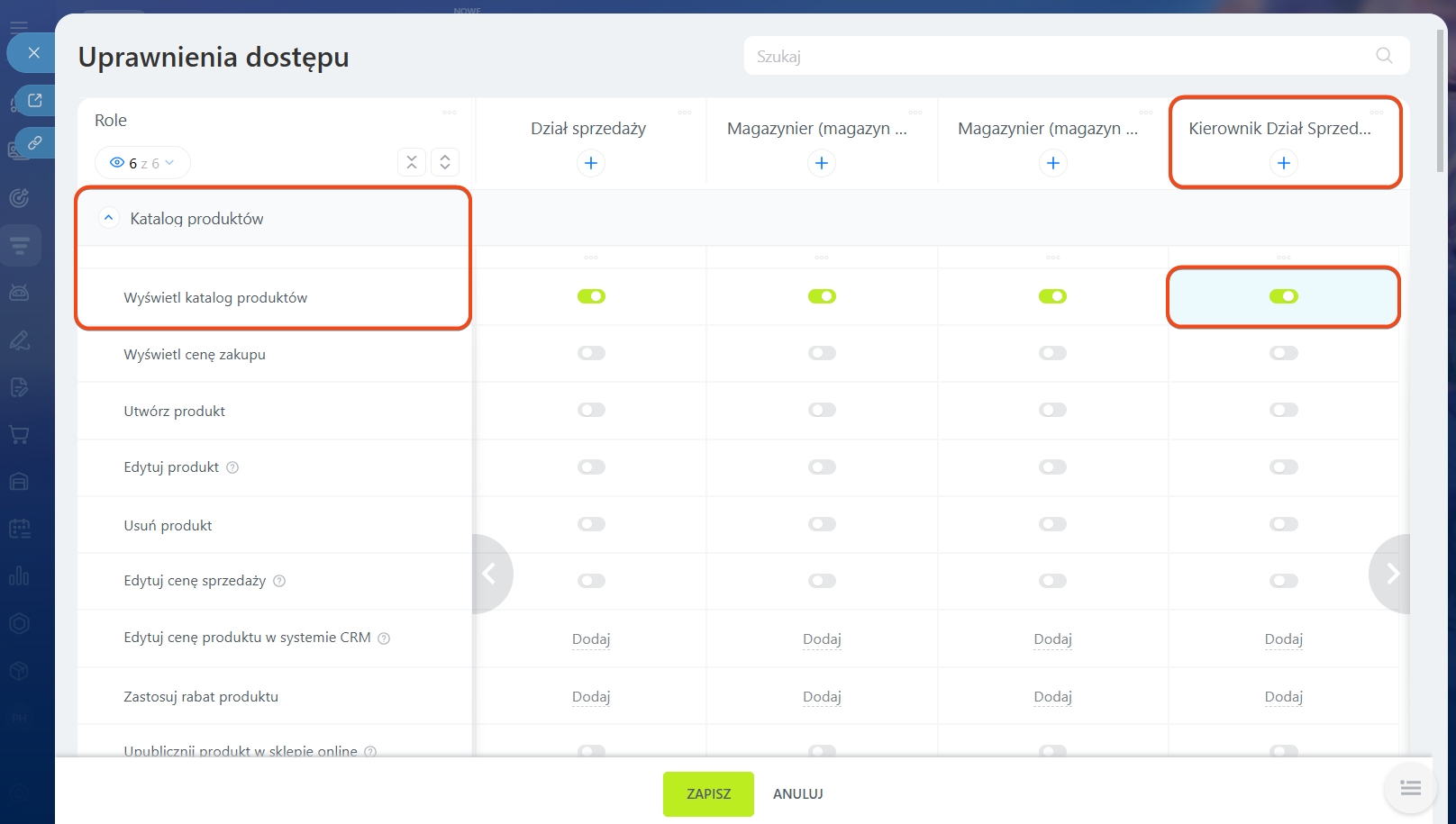Enable Wyświetl cenę zakupu for Dział sprzedaży

pos(591,353)
